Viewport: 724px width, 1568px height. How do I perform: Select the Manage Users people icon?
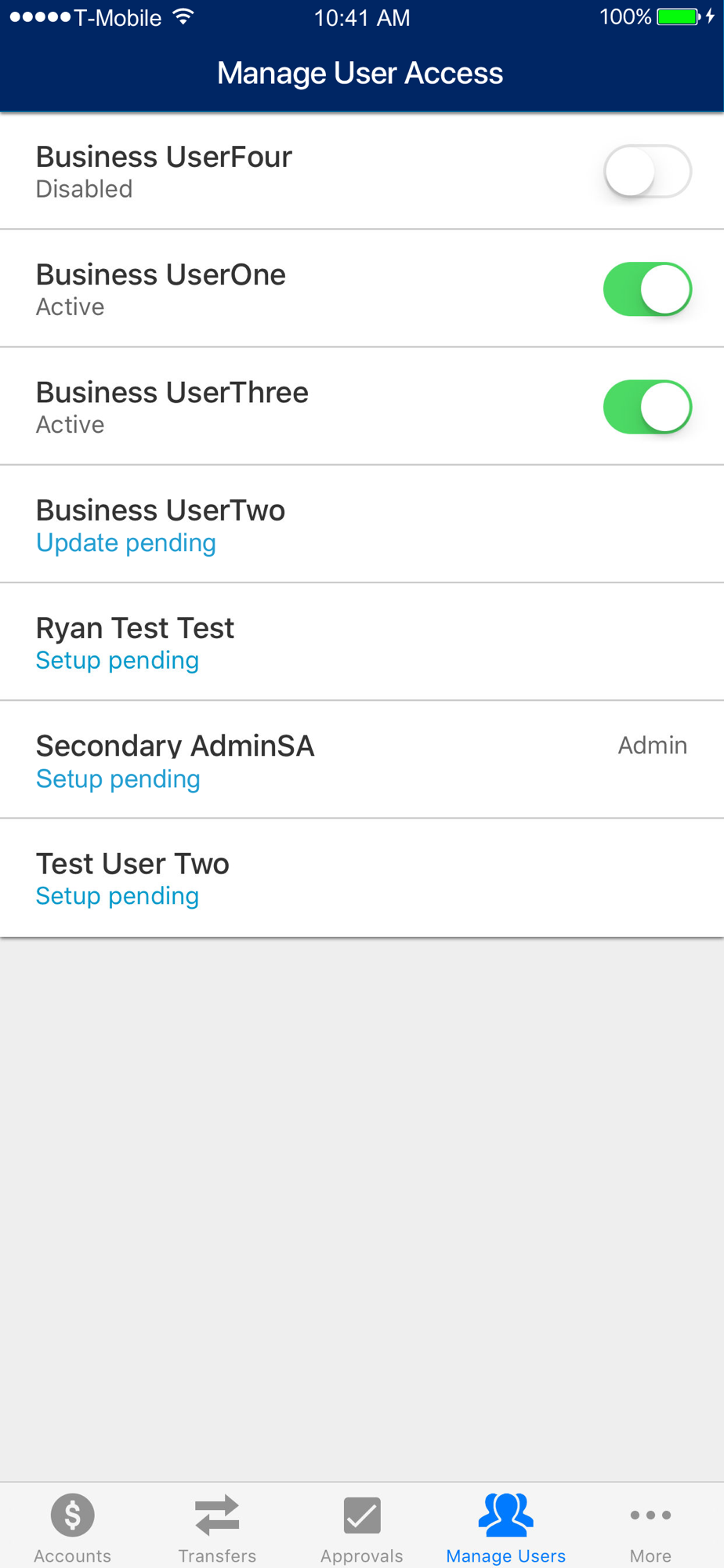506,1515
